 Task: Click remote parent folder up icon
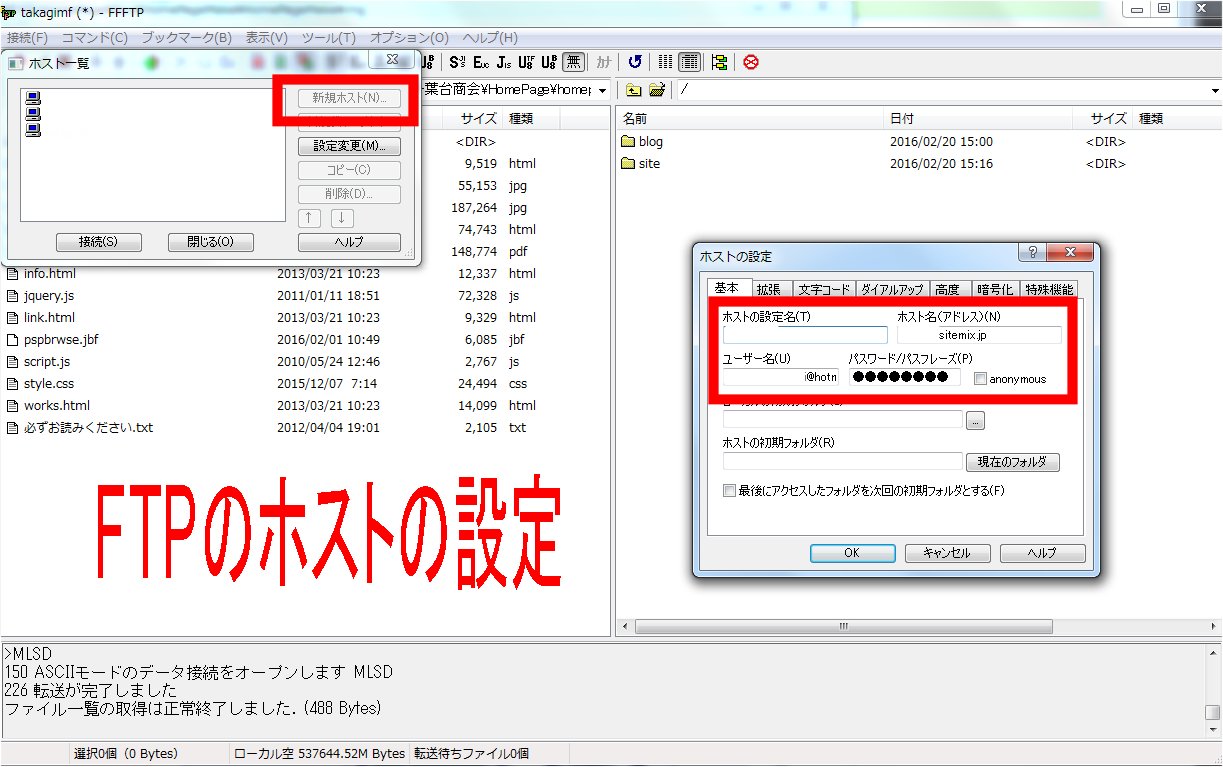pos(633,90)
